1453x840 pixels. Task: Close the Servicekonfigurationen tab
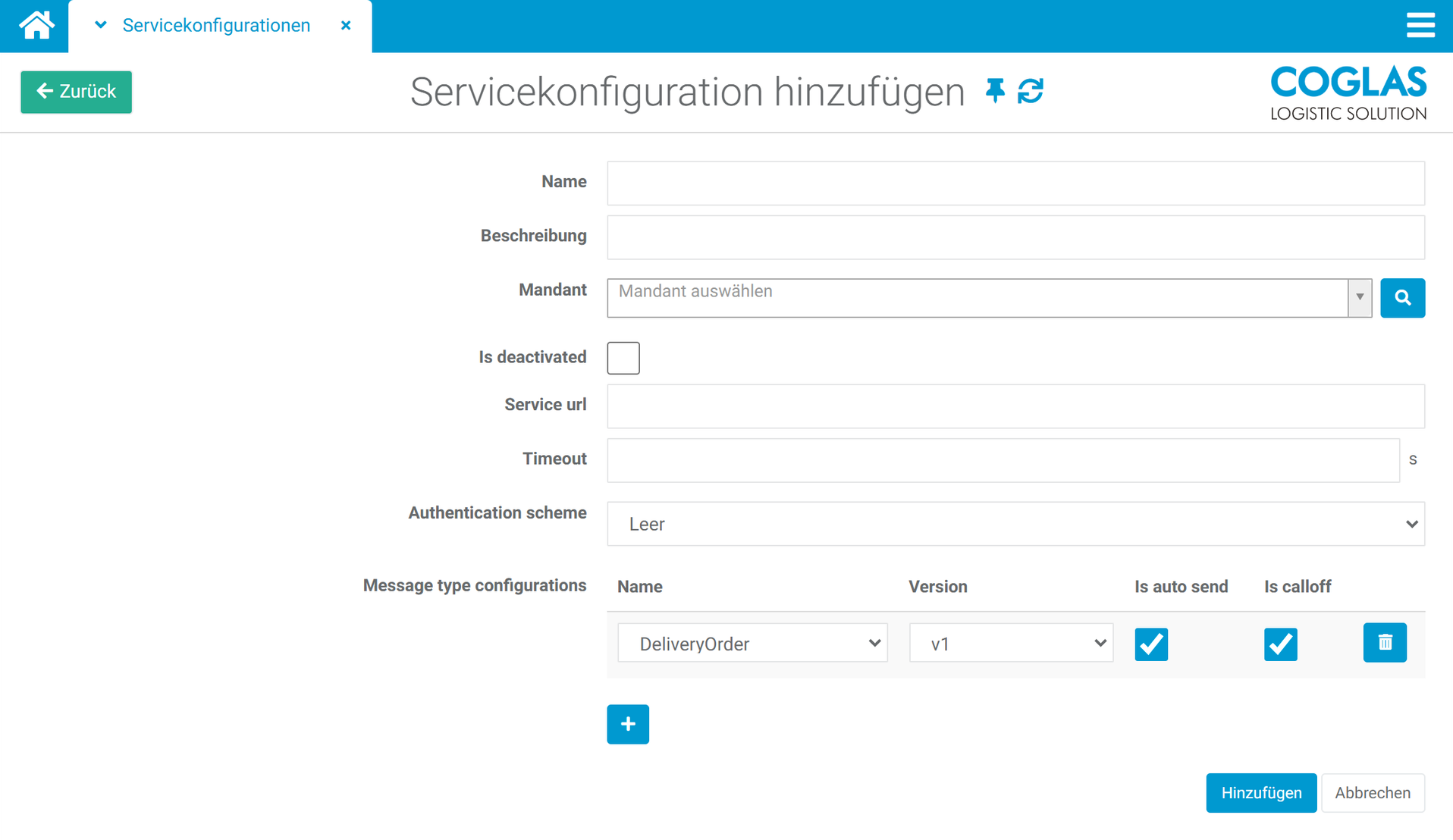(346, 26)
